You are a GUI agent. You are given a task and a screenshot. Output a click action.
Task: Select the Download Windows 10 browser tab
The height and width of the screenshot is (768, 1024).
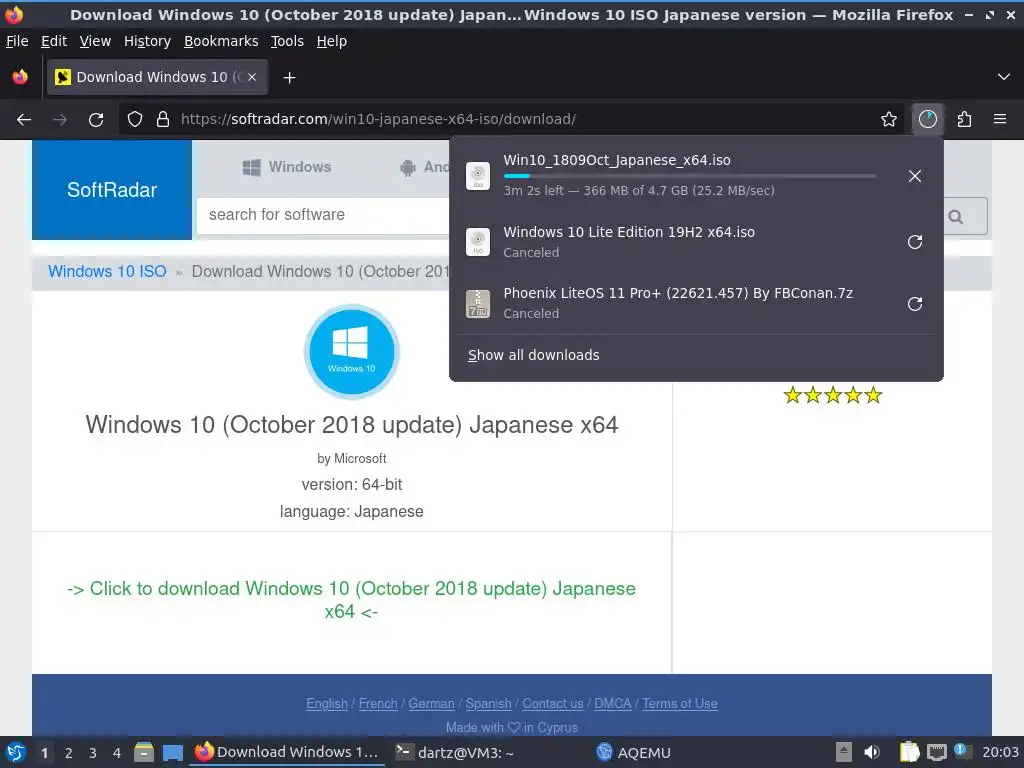click(x=157, y=77)
